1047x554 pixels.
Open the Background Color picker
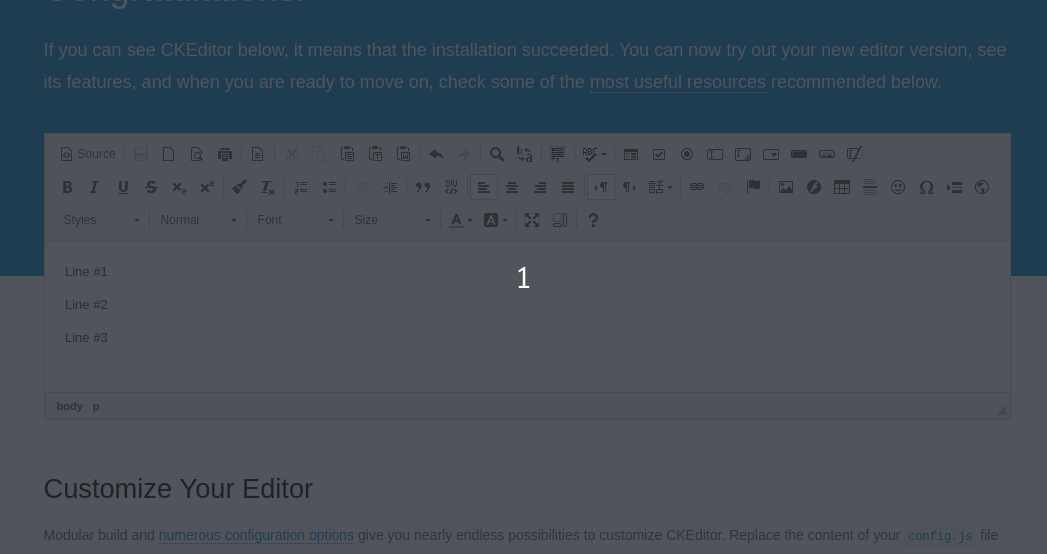pyautogui.click(x=495, y=220)
